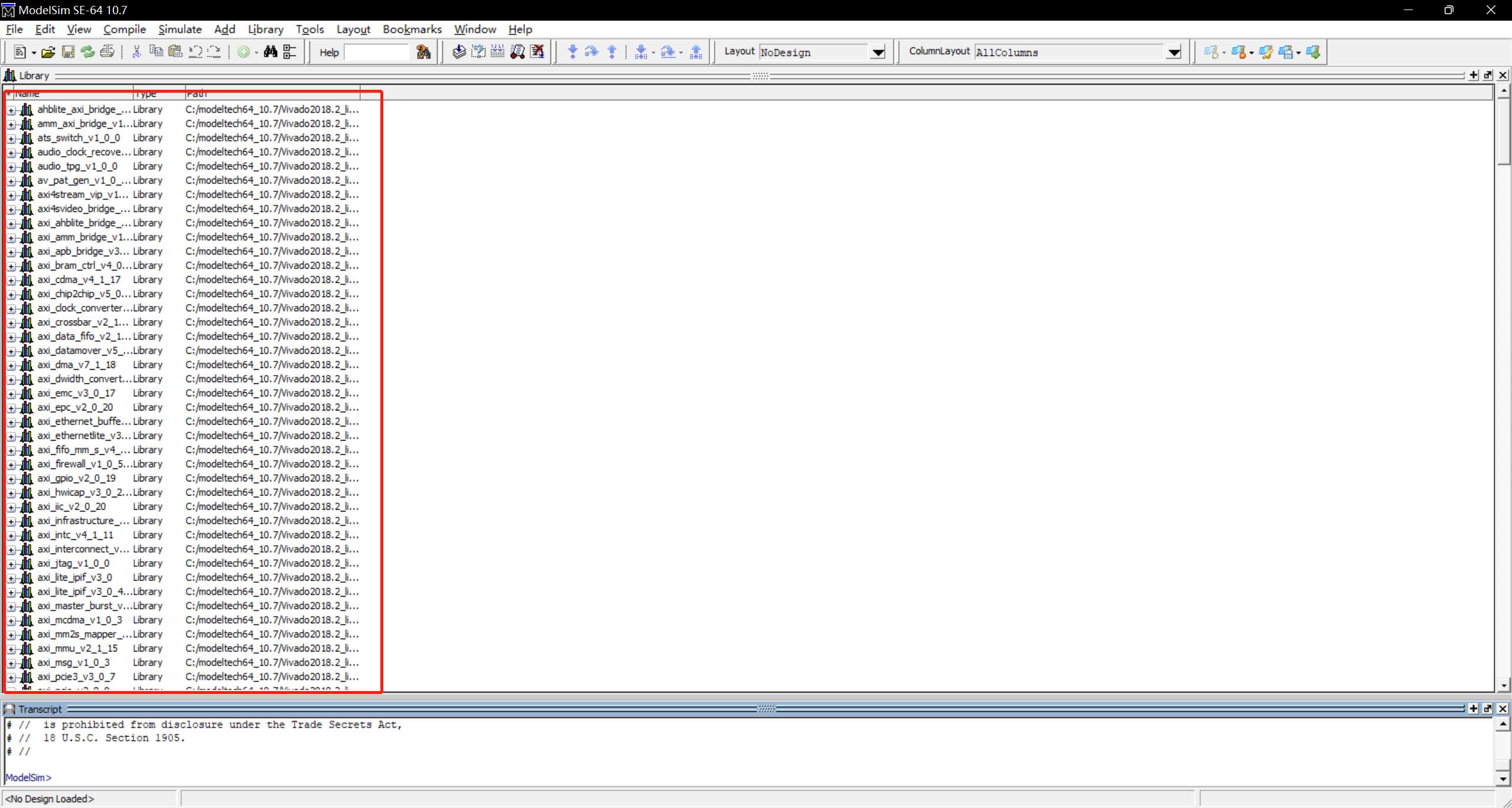Viewport: 1512px width, 808px height.
Task: Undock the Transcript pane
Action: point(1488,709)
